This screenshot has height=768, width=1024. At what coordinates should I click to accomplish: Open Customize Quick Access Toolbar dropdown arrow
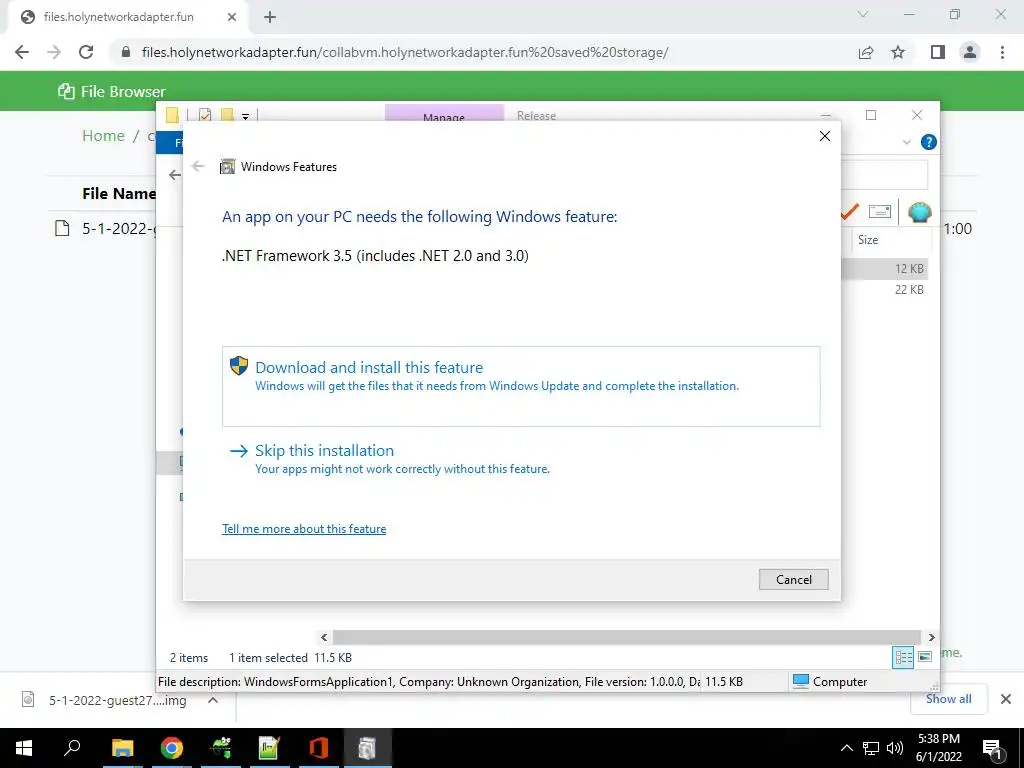click(246, 117)
